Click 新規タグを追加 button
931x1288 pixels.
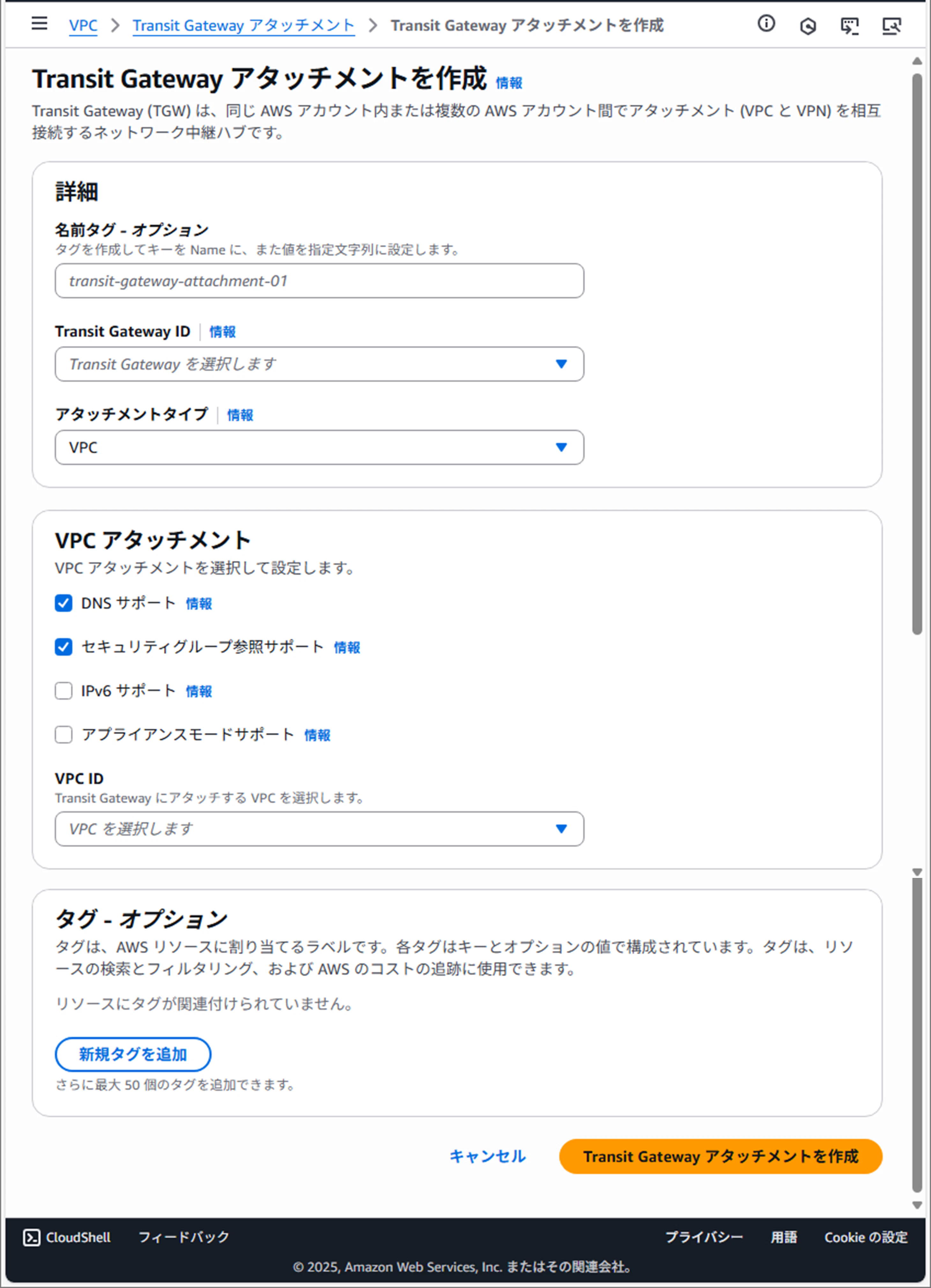133,1055
